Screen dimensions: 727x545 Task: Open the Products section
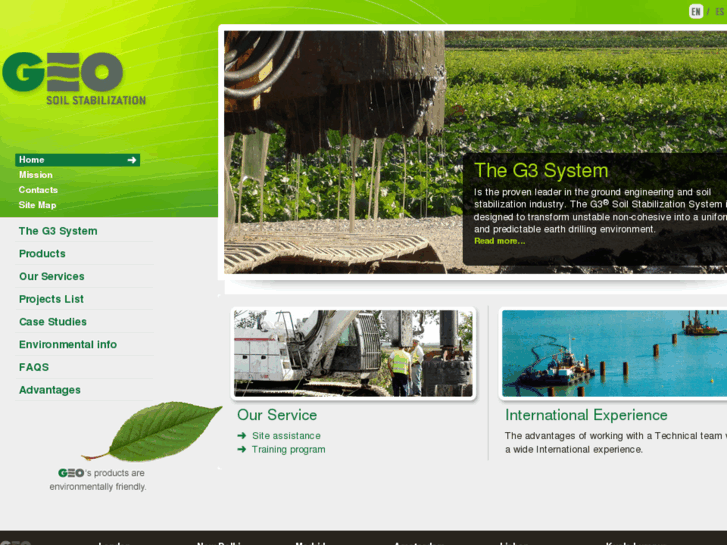click(x=42, y=254)
